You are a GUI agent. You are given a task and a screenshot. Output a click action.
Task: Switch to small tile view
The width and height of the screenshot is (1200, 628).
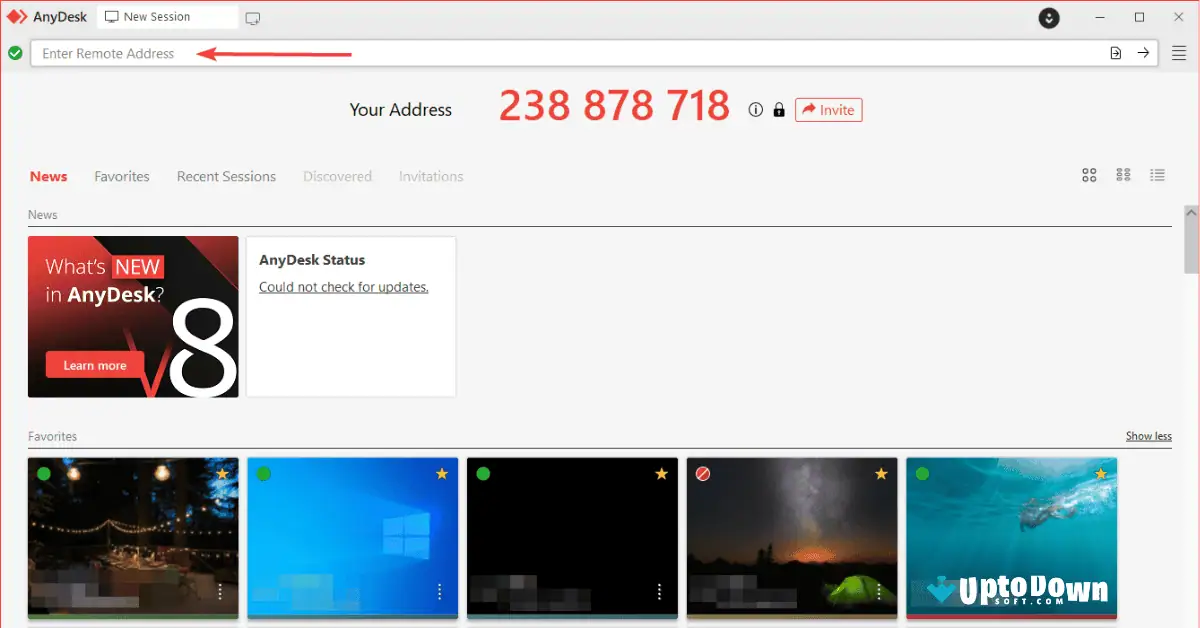[x=1123, y=174]
